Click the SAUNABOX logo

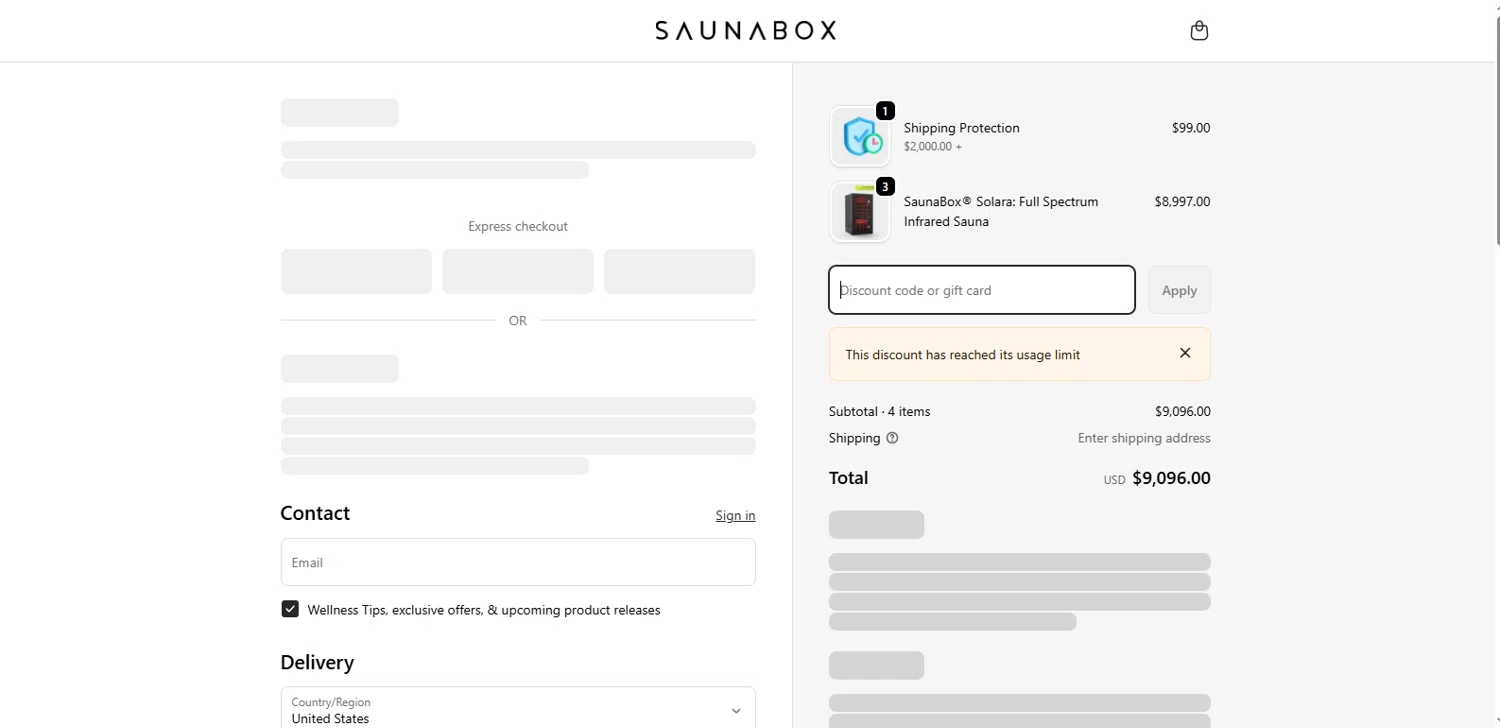pos(746,31)
